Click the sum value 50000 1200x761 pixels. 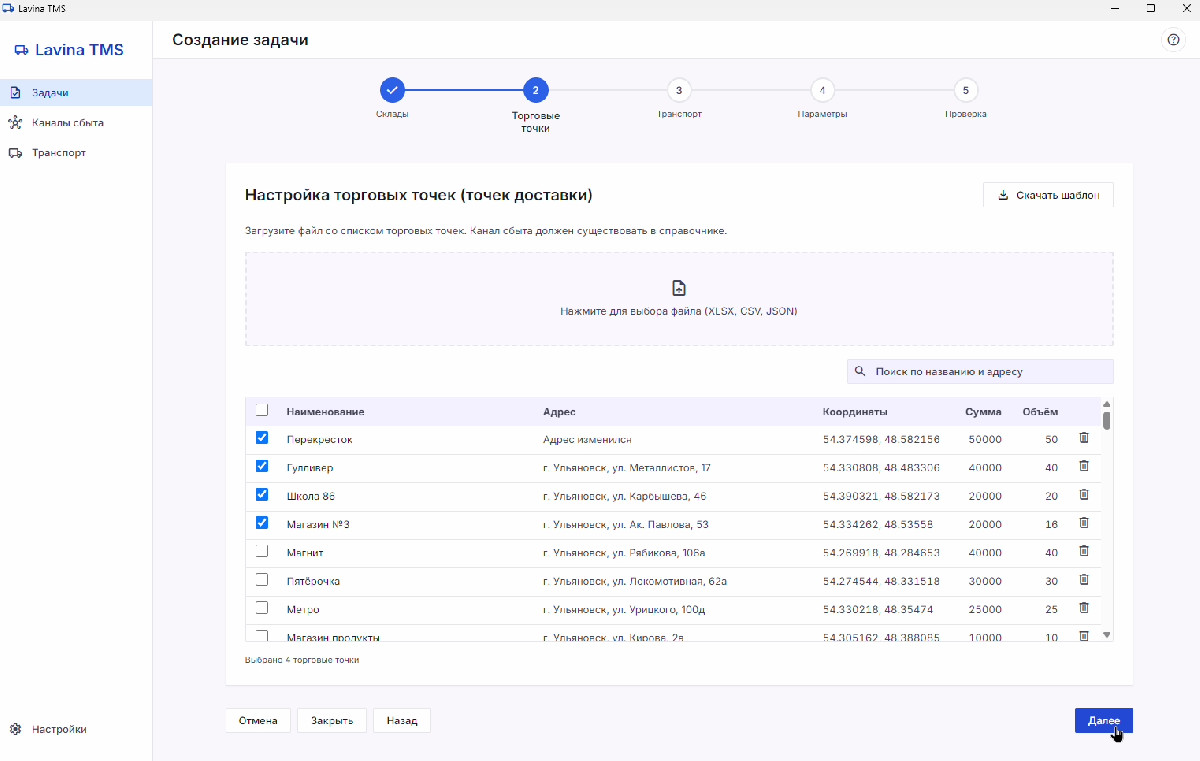click(985, 439)
